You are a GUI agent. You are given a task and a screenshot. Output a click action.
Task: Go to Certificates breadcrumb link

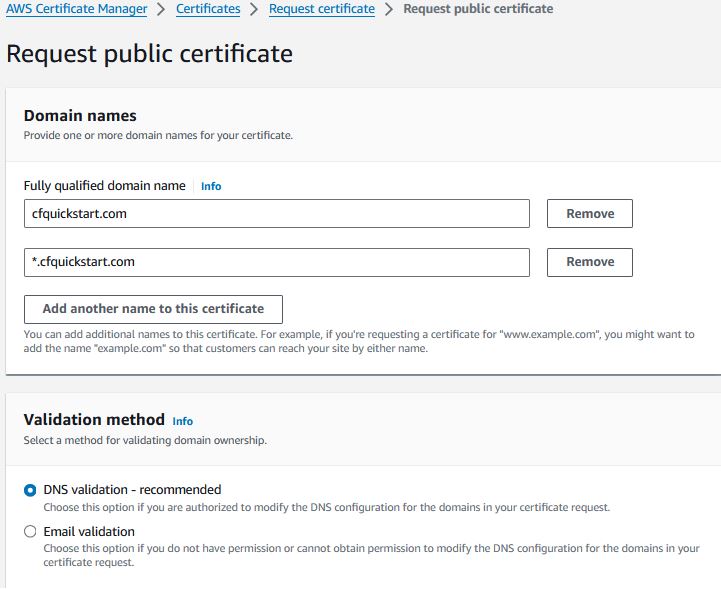[208, 9]
